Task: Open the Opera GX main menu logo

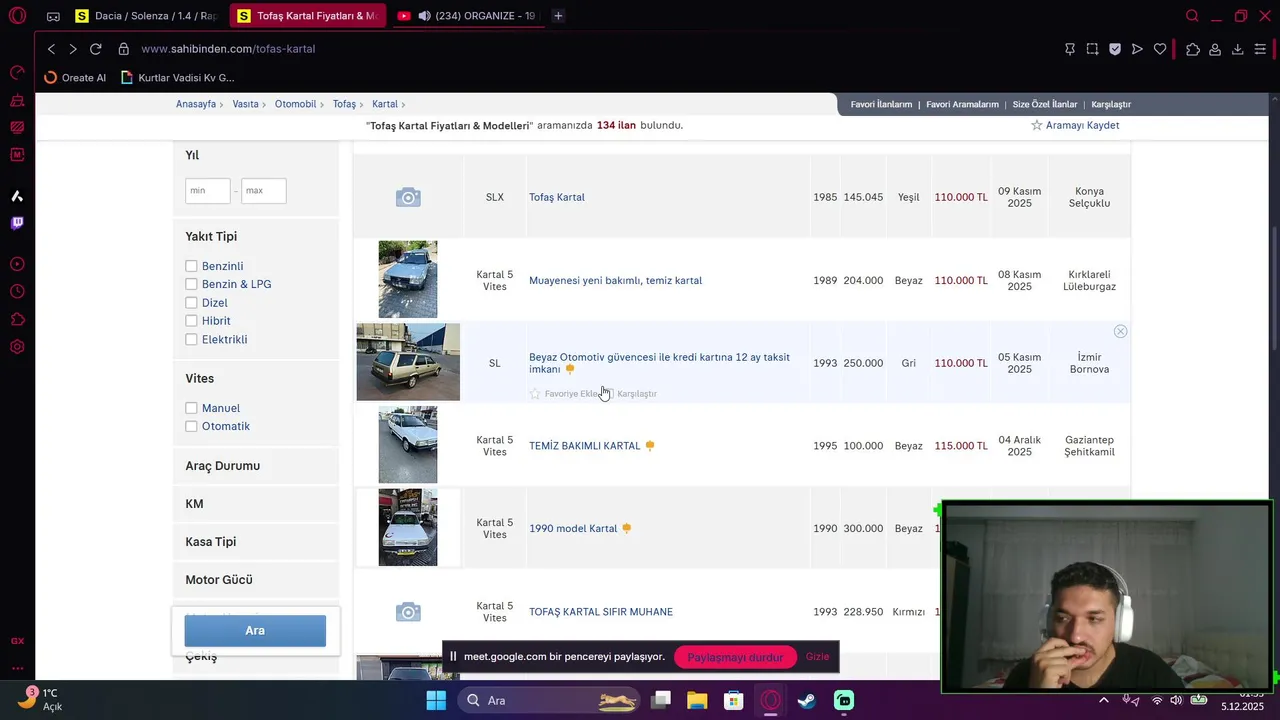Action: tap(17, 16)
